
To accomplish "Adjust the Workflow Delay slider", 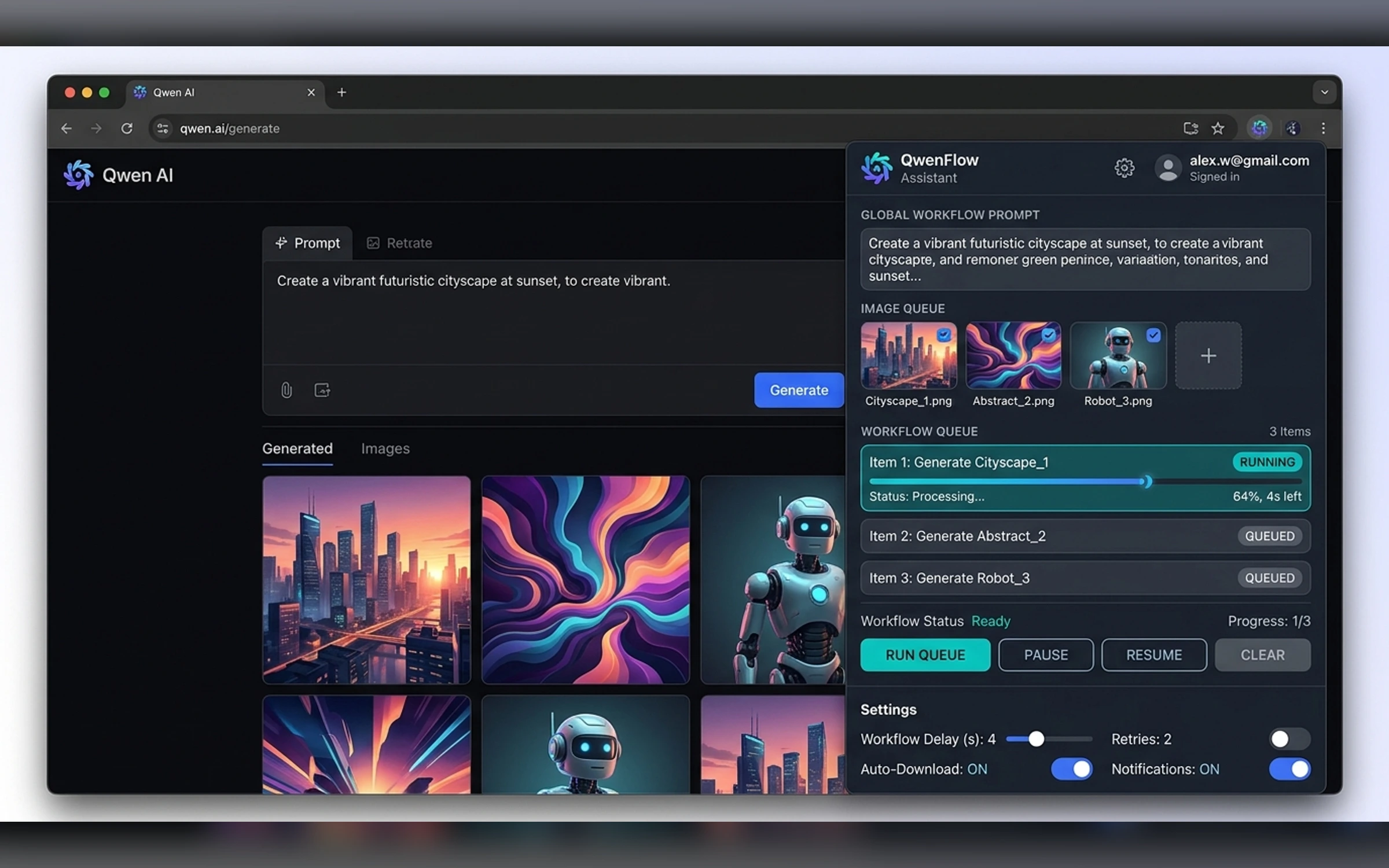I will [x=1036, y=739].
